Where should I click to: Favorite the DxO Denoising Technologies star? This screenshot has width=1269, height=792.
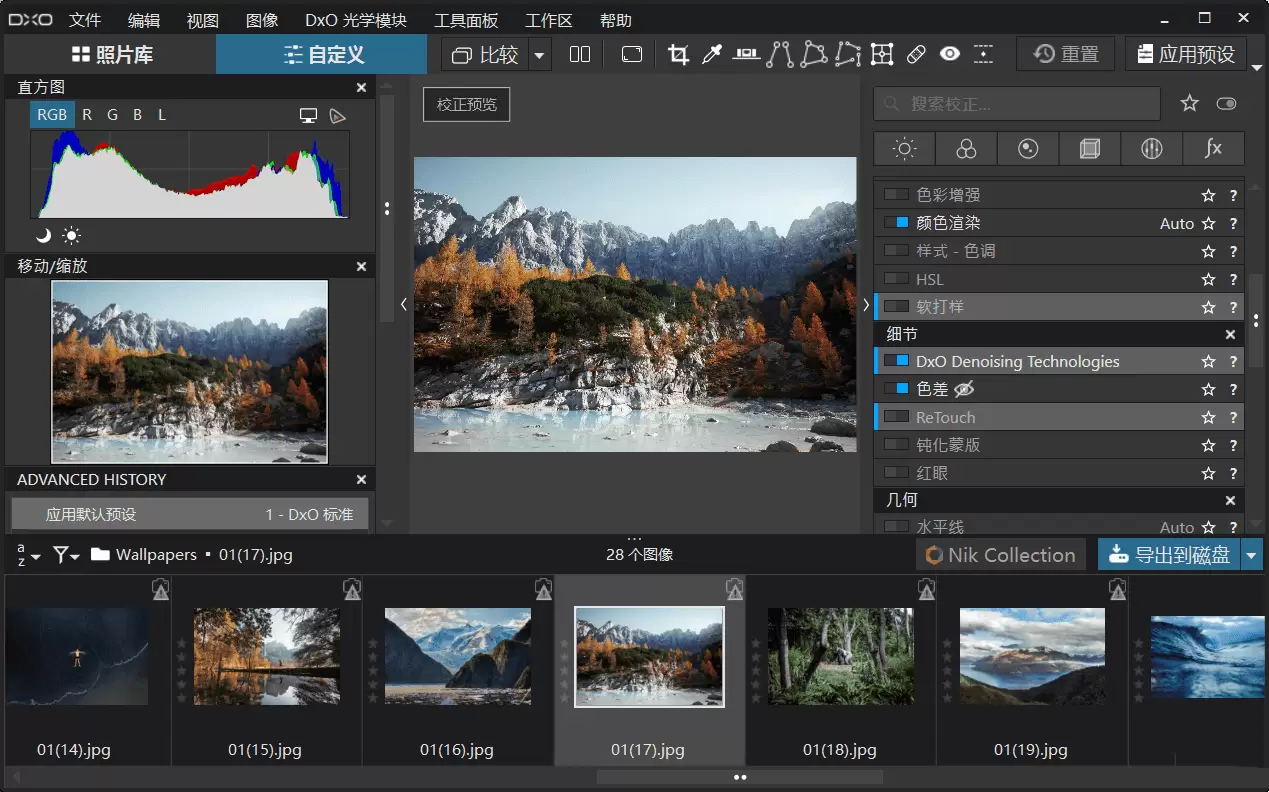point(1208,362)
